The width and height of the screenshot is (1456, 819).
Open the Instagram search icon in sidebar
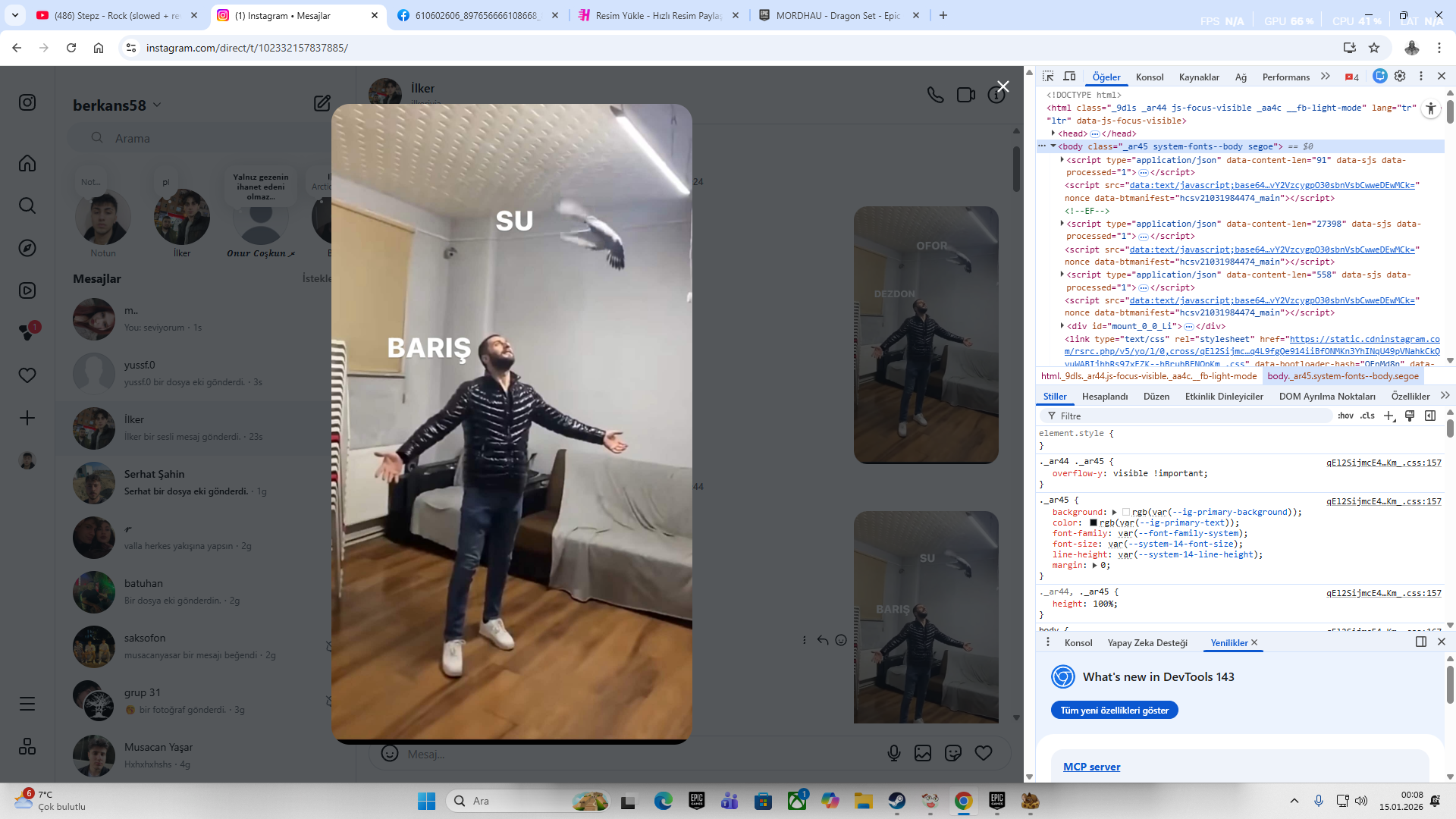coord(27,206)
